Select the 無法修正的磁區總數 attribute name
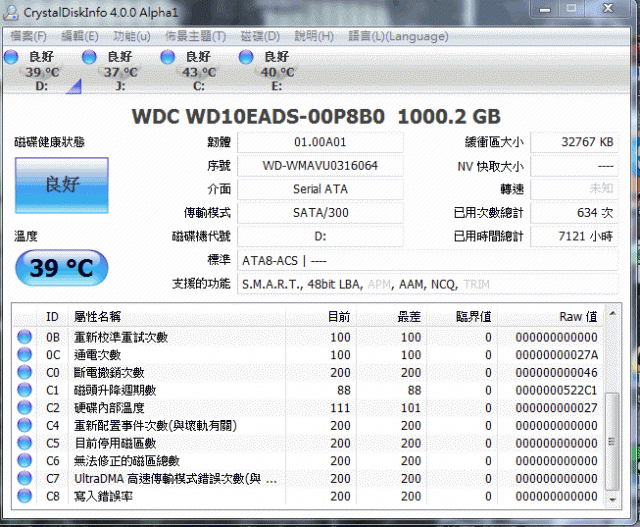Image resolution: width=640 pixels, height=527 pixels. (x=127, y=460)
